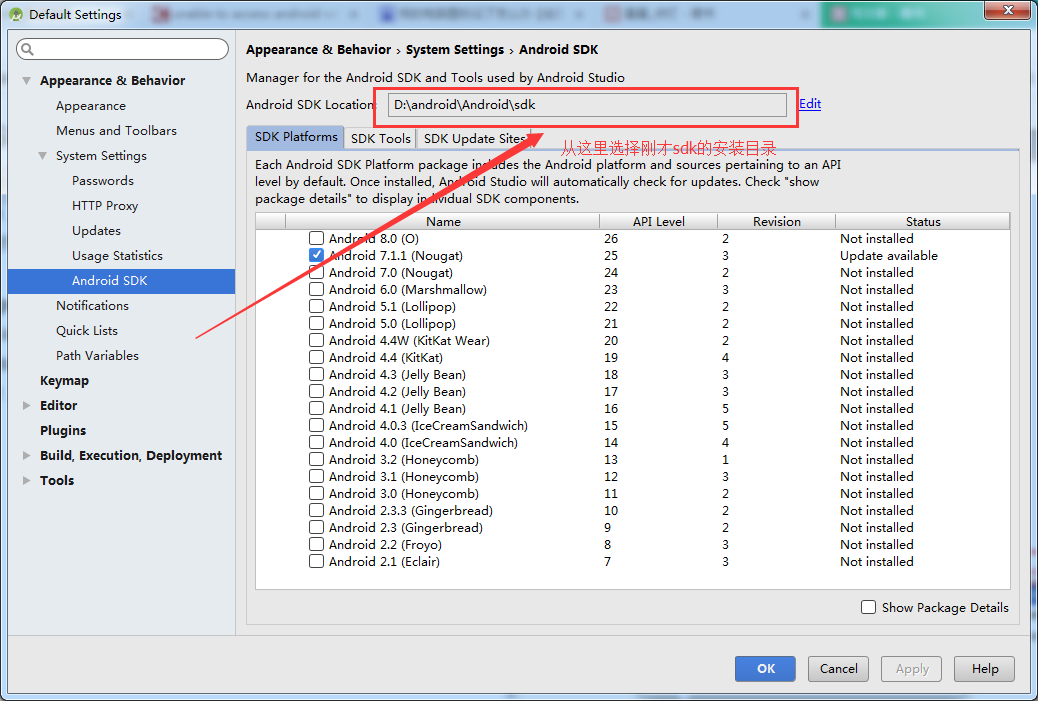The image size is (1038, 701).
Task: Check the Android 2.2 (Froyo) checkbox
Action: (x=316, y=545)
